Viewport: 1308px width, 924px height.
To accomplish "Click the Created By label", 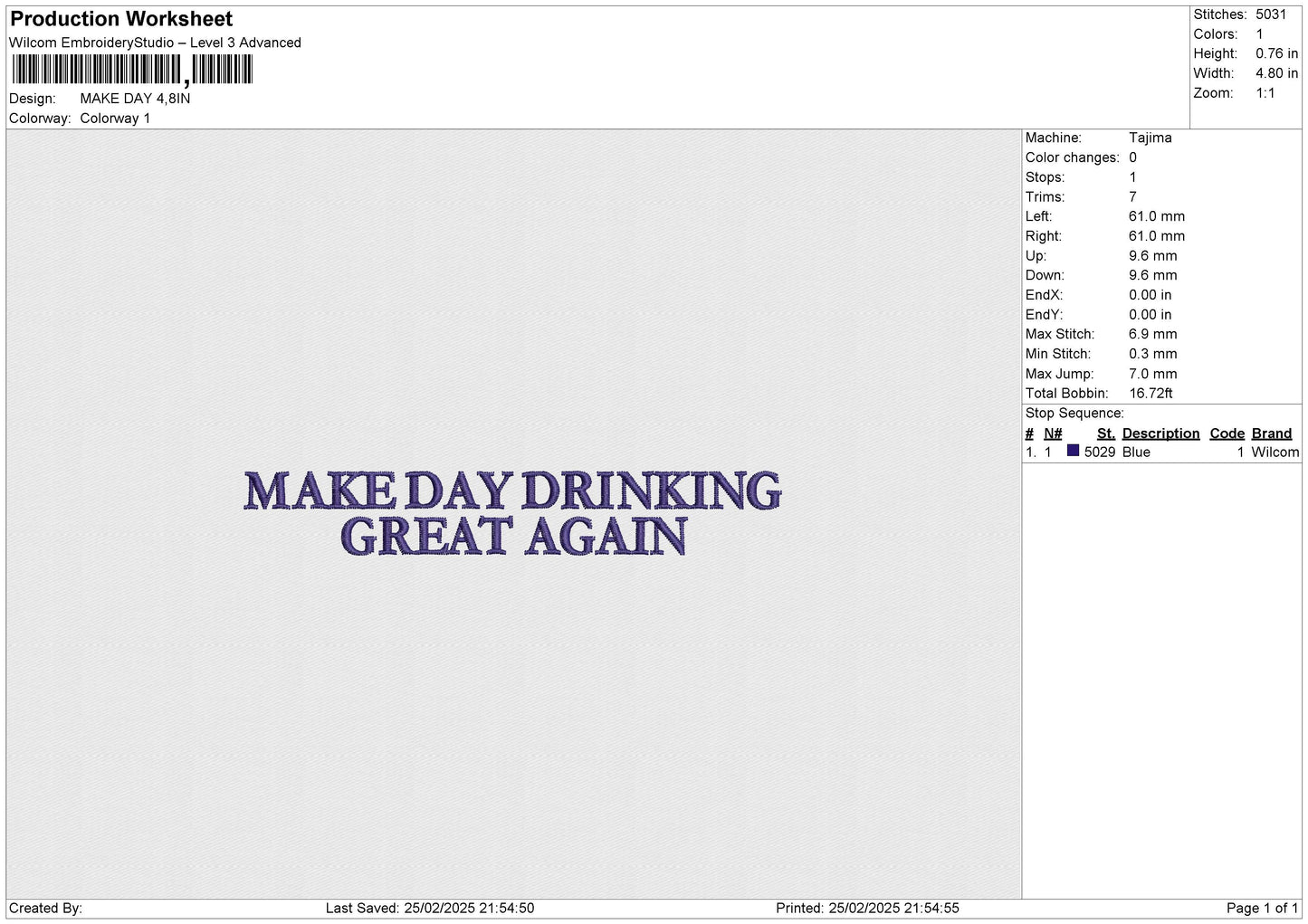I will (x=45, y=908).
